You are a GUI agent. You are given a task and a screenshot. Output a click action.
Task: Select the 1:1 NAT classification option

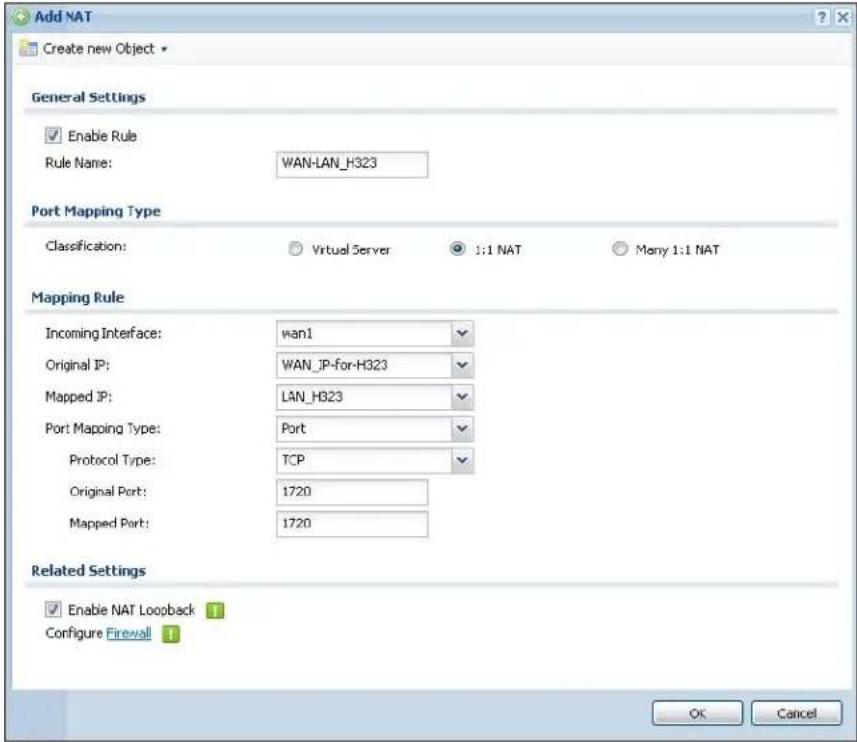[457, 249]
